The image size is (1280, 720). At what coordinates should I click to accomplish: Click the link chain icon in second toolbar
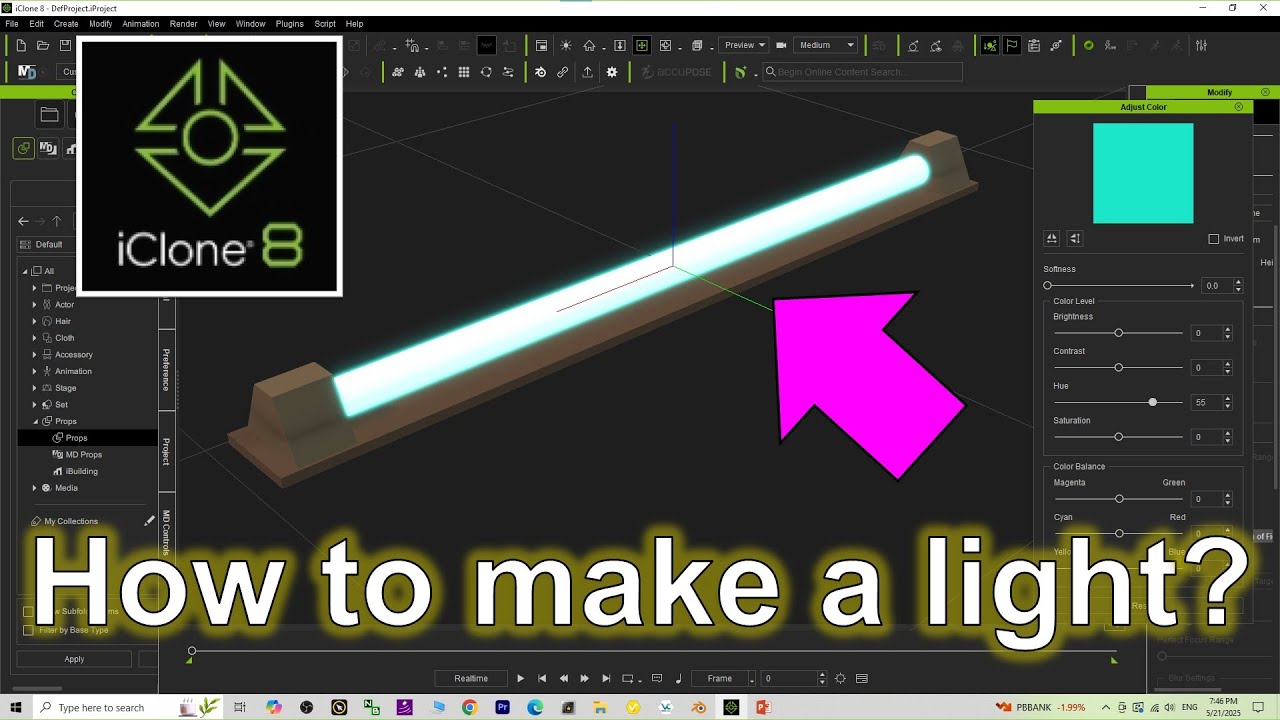pyautogui.click(x=563, y=72)
